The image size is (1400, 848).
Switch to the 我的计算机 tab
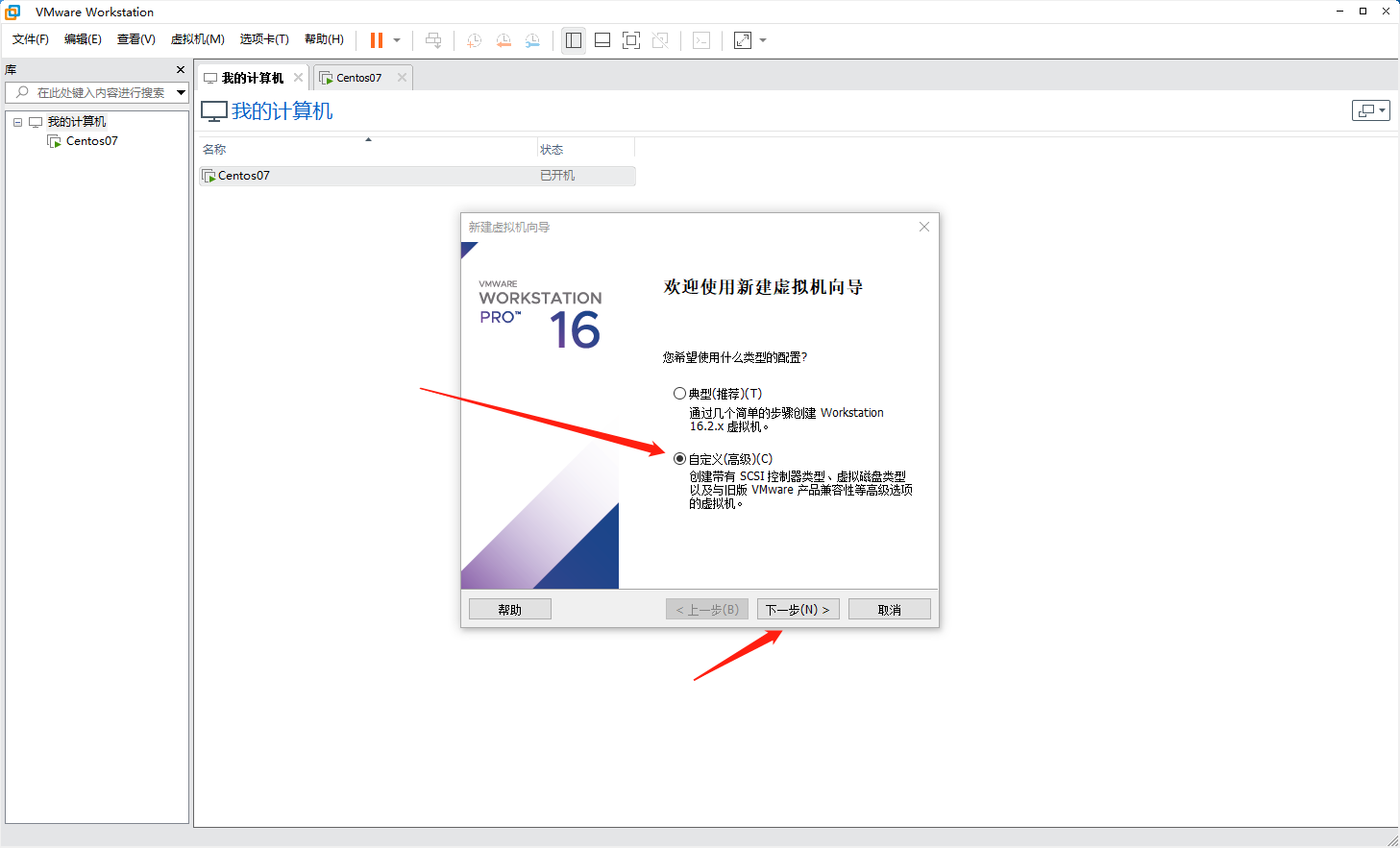pos(252,78)
